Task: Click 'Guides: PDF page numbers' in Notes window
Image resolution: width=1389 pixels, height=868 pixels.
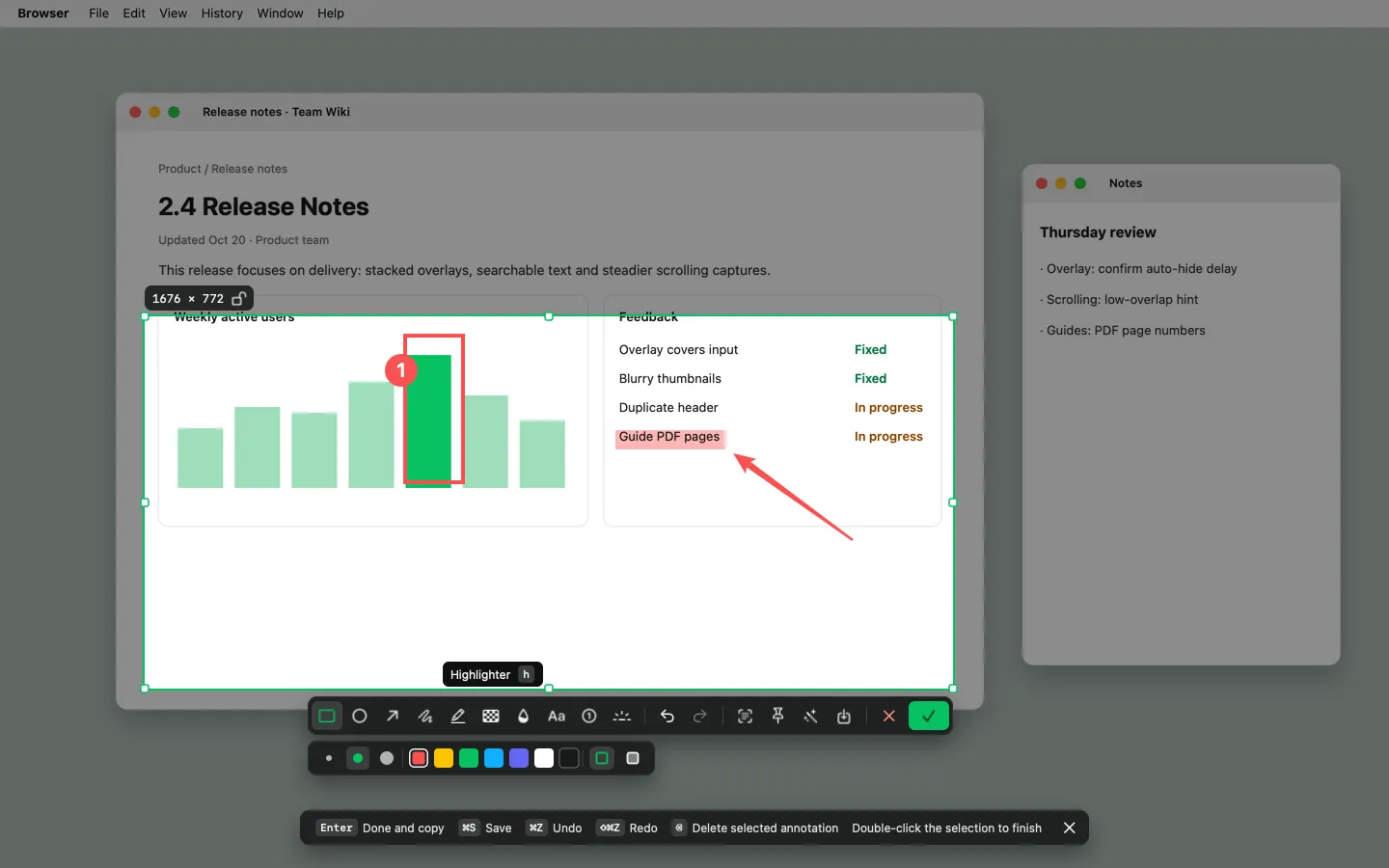Action: coord(1123,331)
